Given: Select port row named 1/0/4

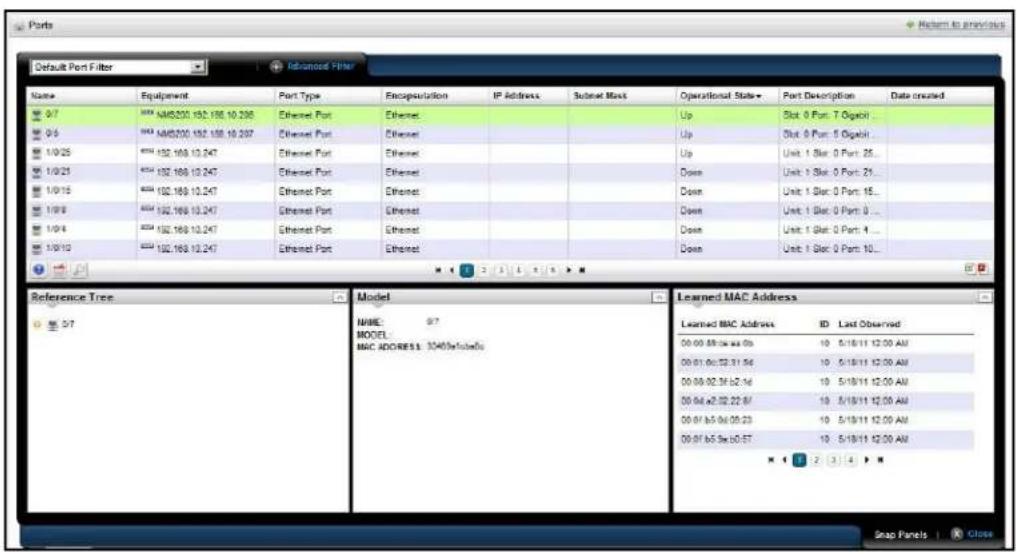Looking at the screenshot, I should (x=510, y=230).
